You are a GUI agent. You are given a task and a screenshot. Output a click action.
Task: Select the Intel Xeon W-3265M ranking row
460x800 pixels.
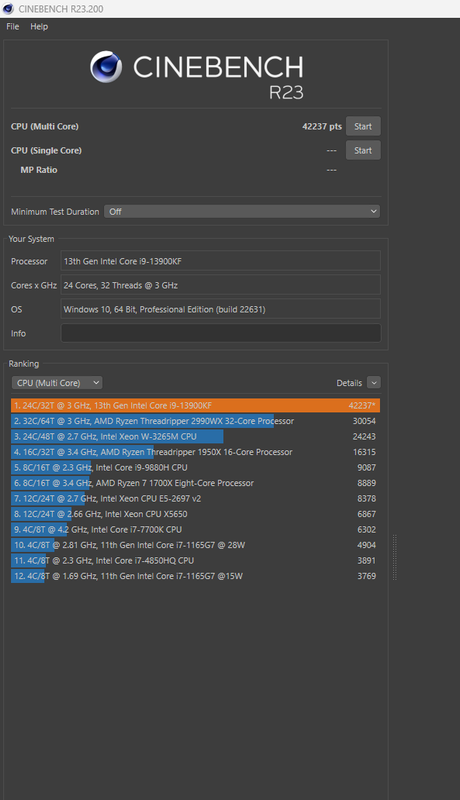(x=195, y=437)
